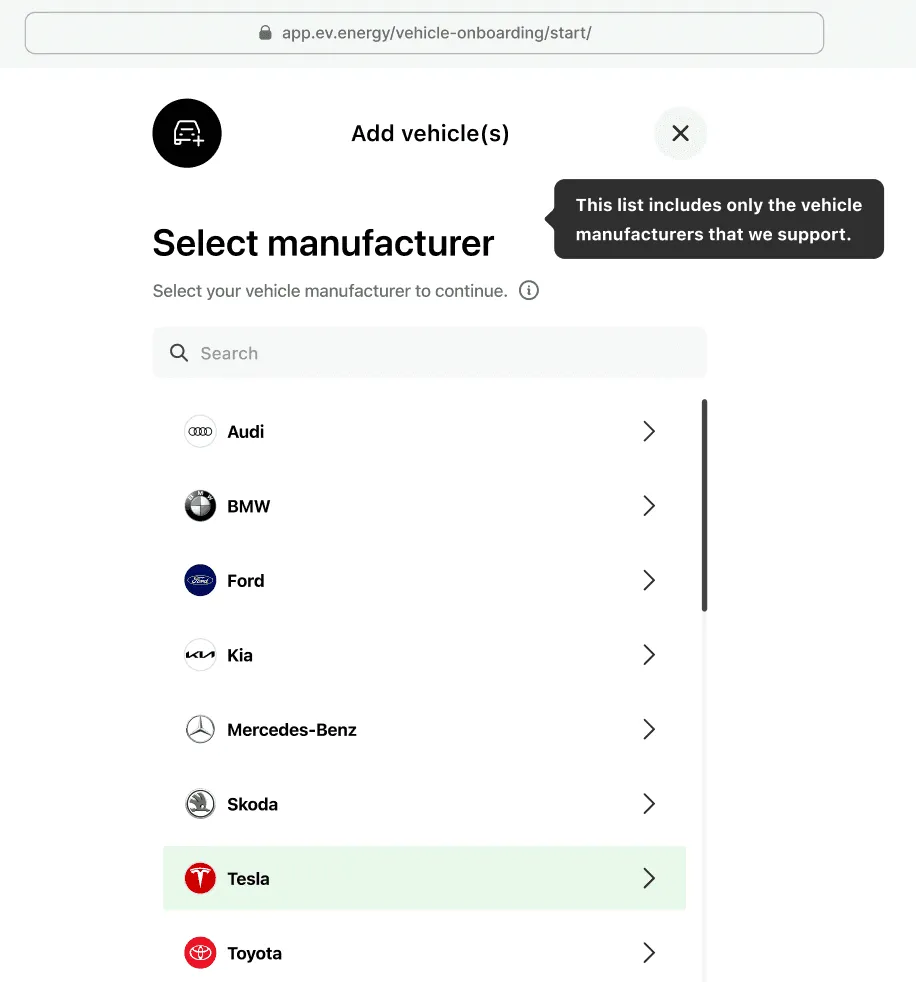Screen dimensions: 916x982
Task: Select the BMW manufacturer label
Action: pos(249,506)
